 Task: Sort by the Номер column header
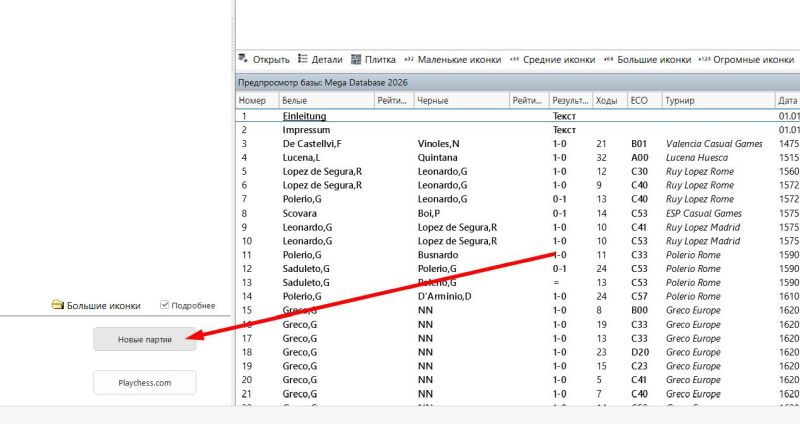[x=257, y=101]
